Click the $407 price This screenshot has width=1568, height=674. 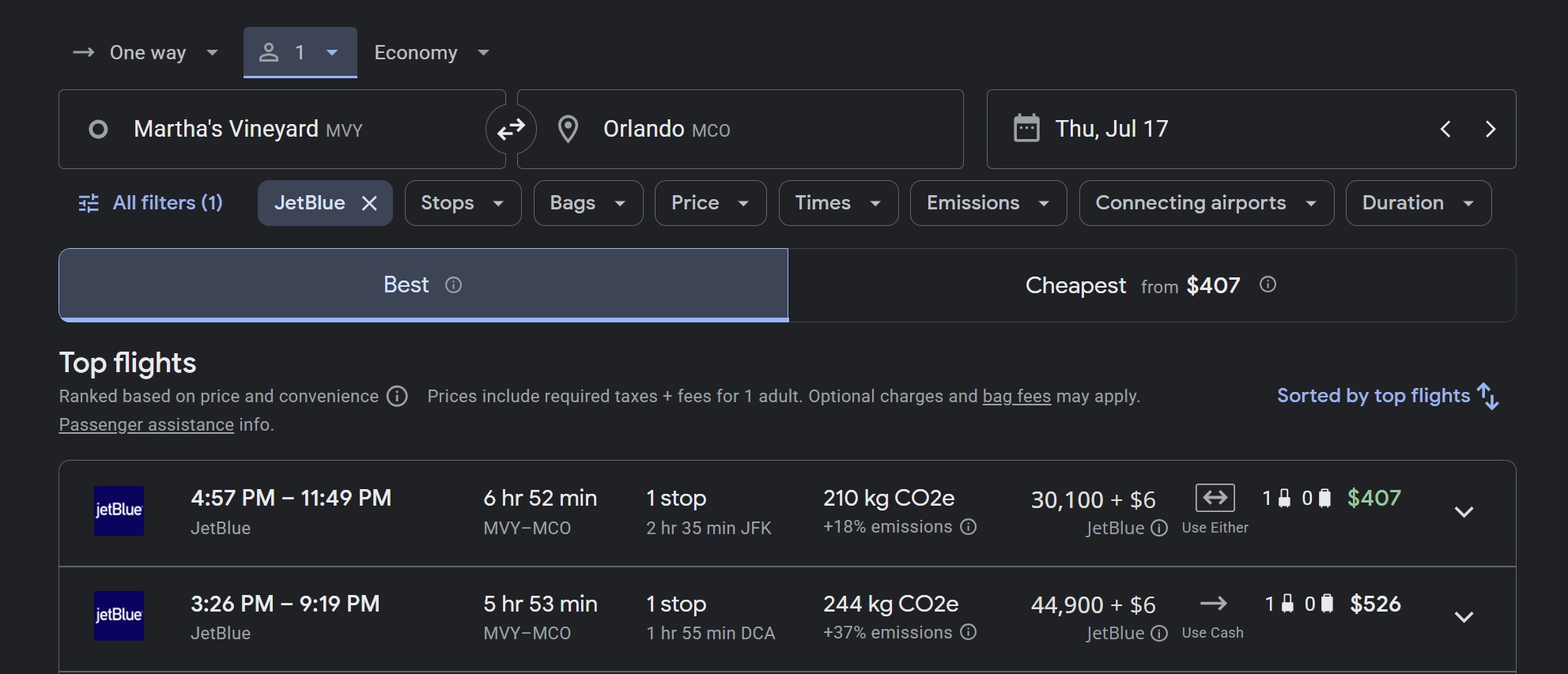click(x=1374, y=498)
